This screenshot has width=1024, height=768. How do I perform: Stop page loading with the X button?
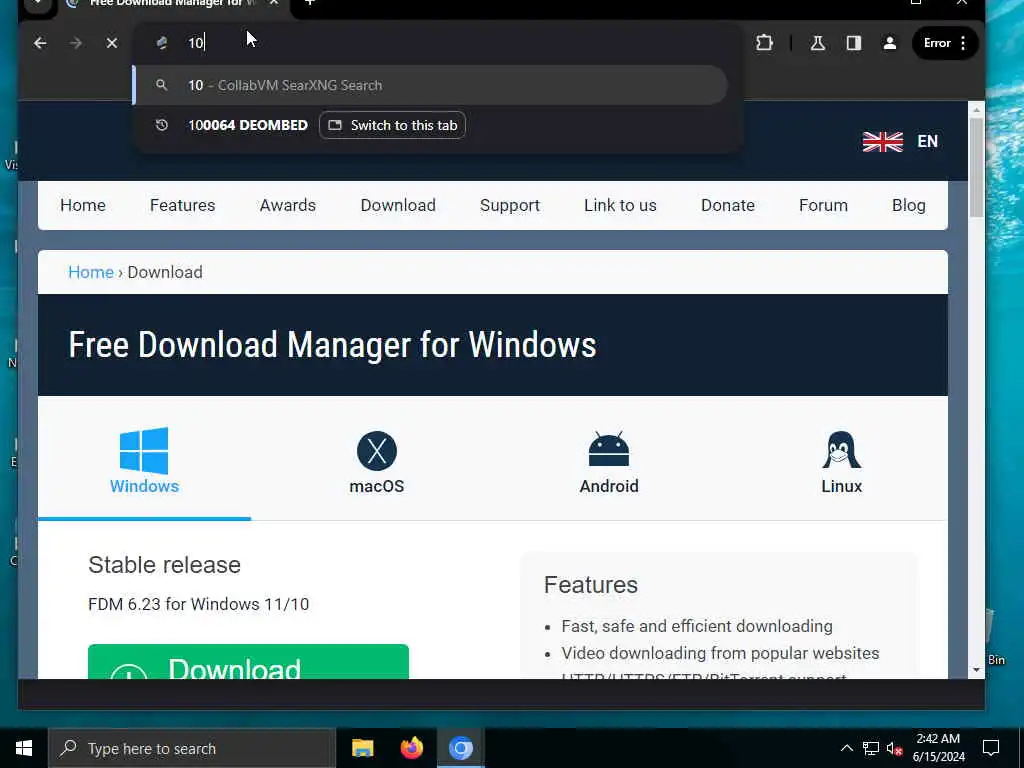(x=112, y=43)
